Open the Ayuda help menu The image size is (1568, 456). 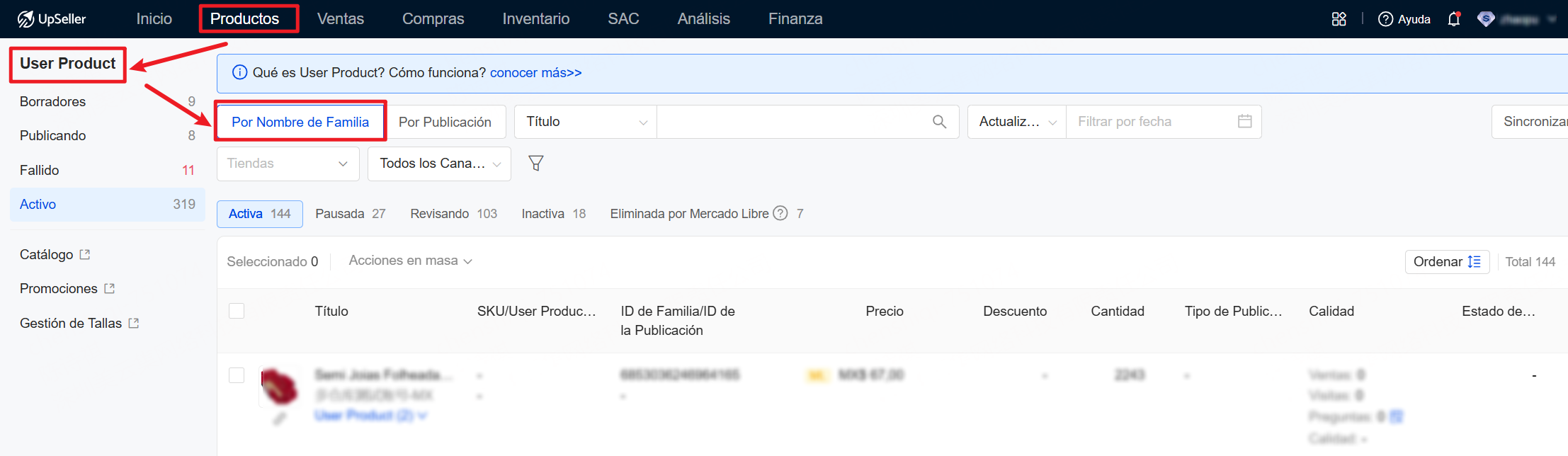[1404, 19]
